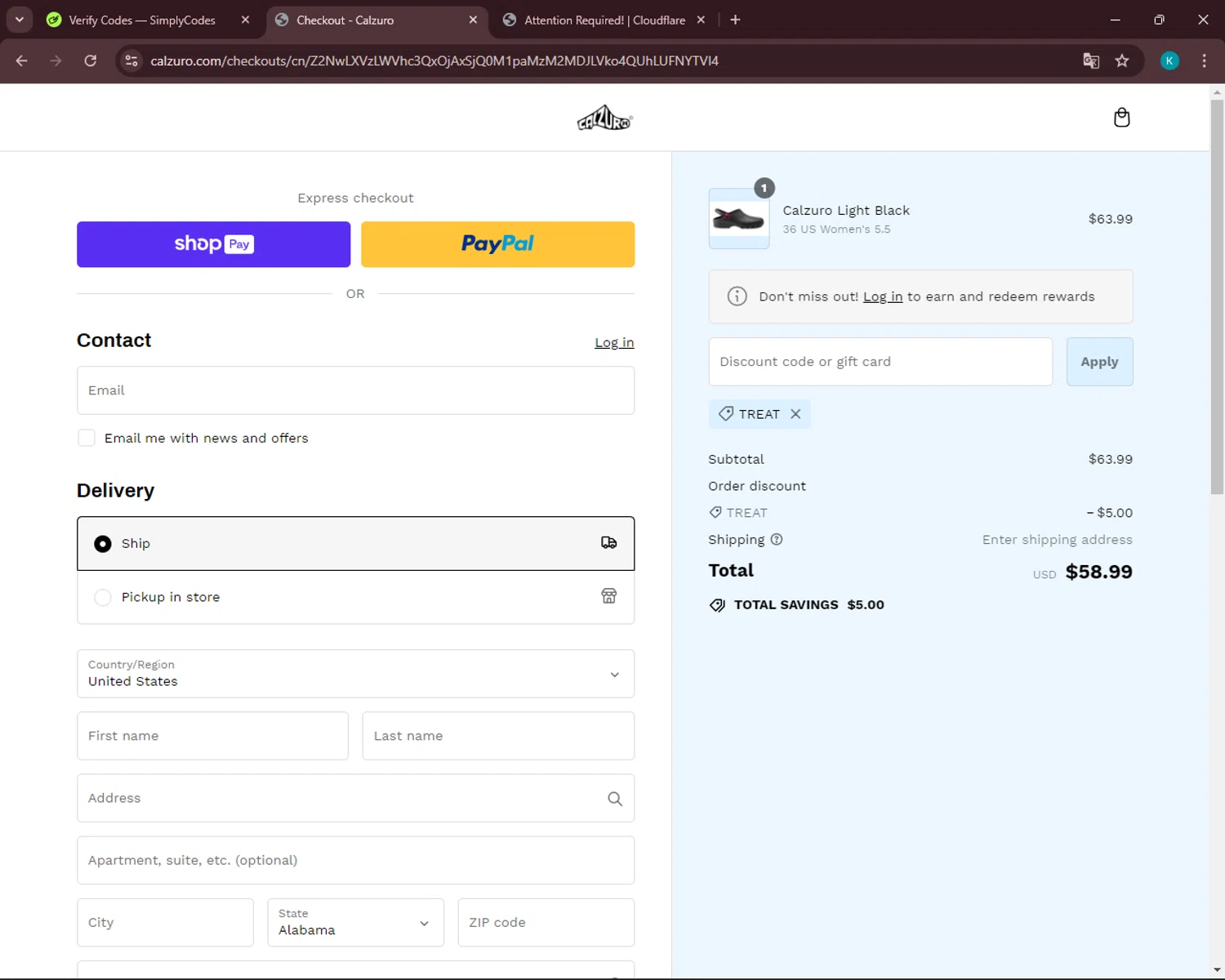1225x980 pixels.
Task: Click the shipping help question mark icon
Action: 777,539
